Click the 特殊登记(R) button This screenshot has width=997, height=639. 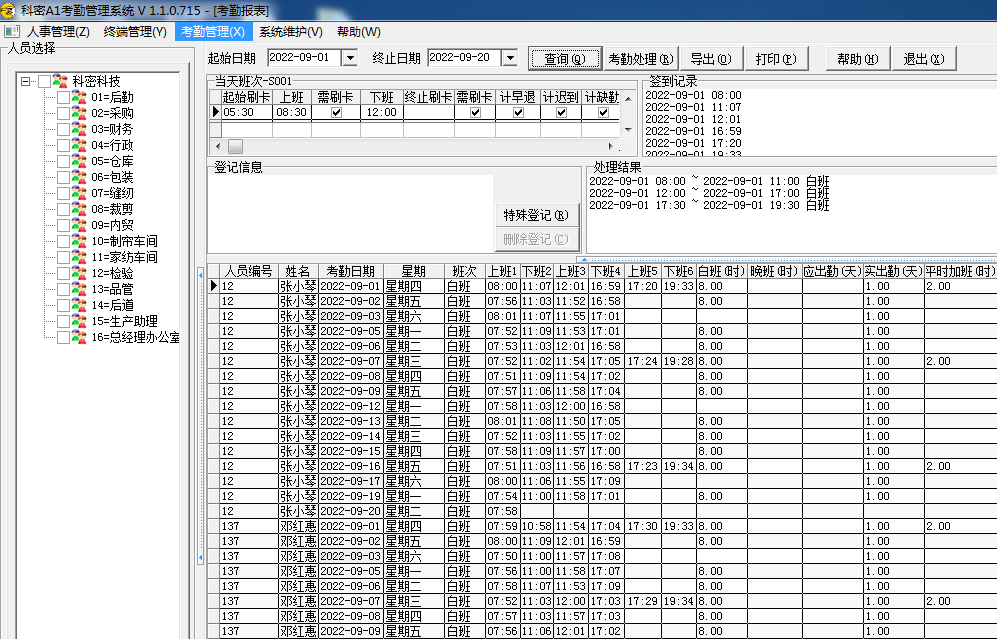coord(536,215)
